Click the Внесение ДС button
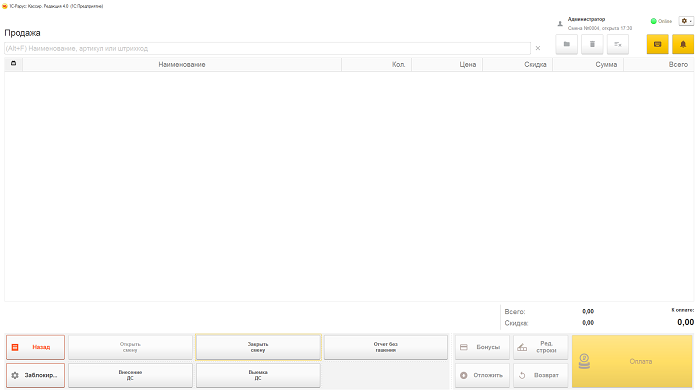 (x=130, y=375)
